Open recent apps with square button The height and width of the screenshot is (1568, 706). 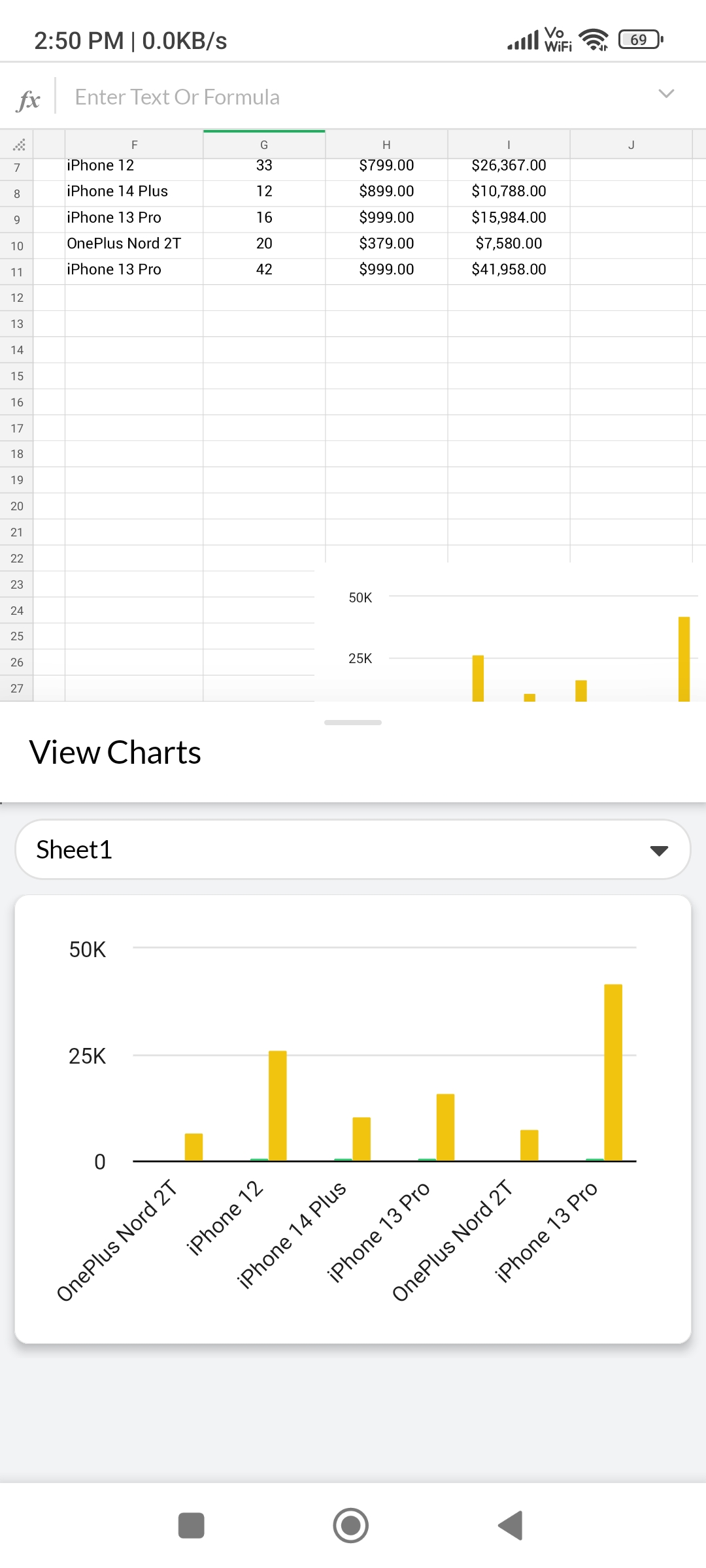coord(191,1526)
